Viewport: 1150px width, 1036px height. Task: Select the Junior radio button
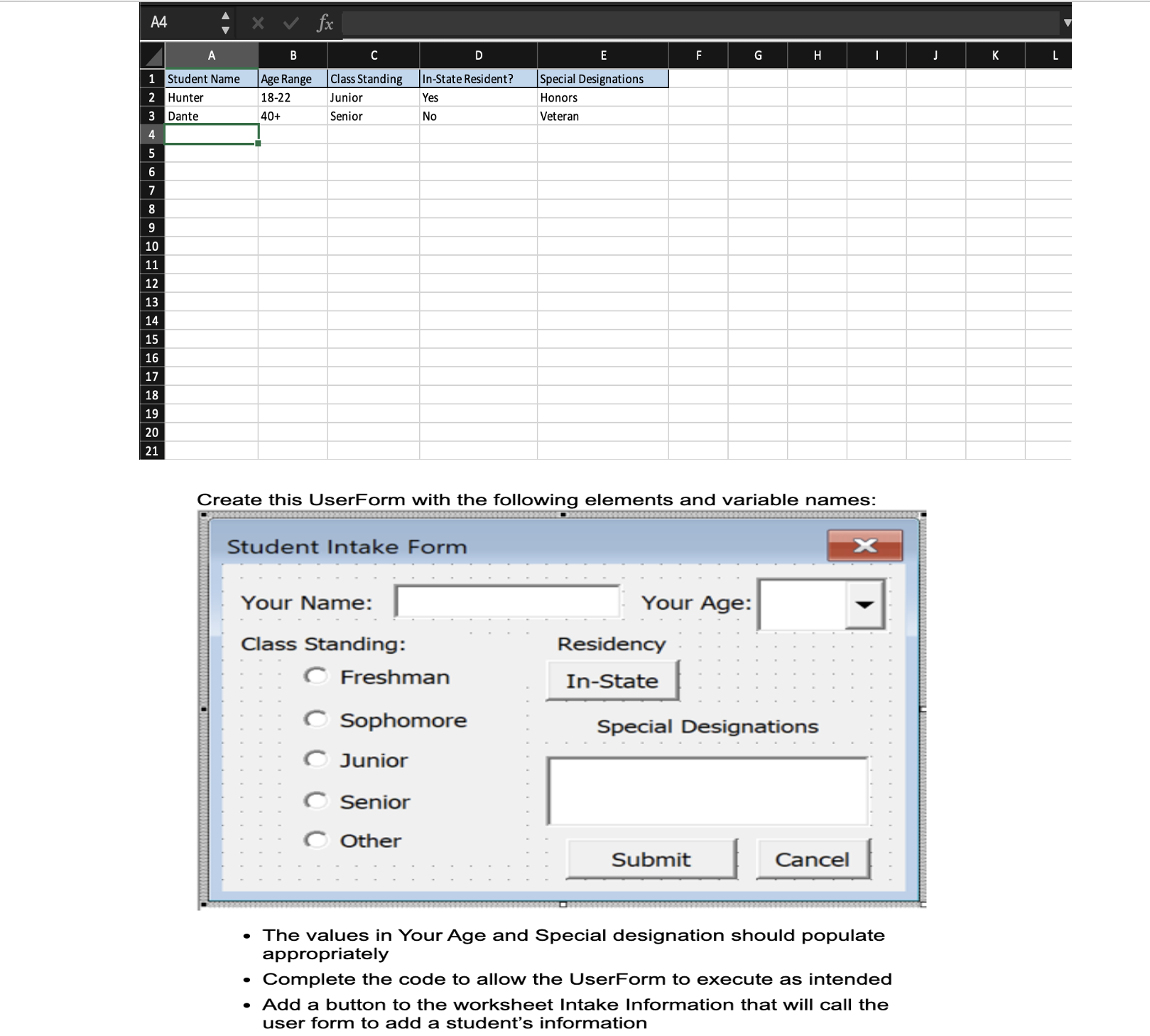tap(318, 759)
